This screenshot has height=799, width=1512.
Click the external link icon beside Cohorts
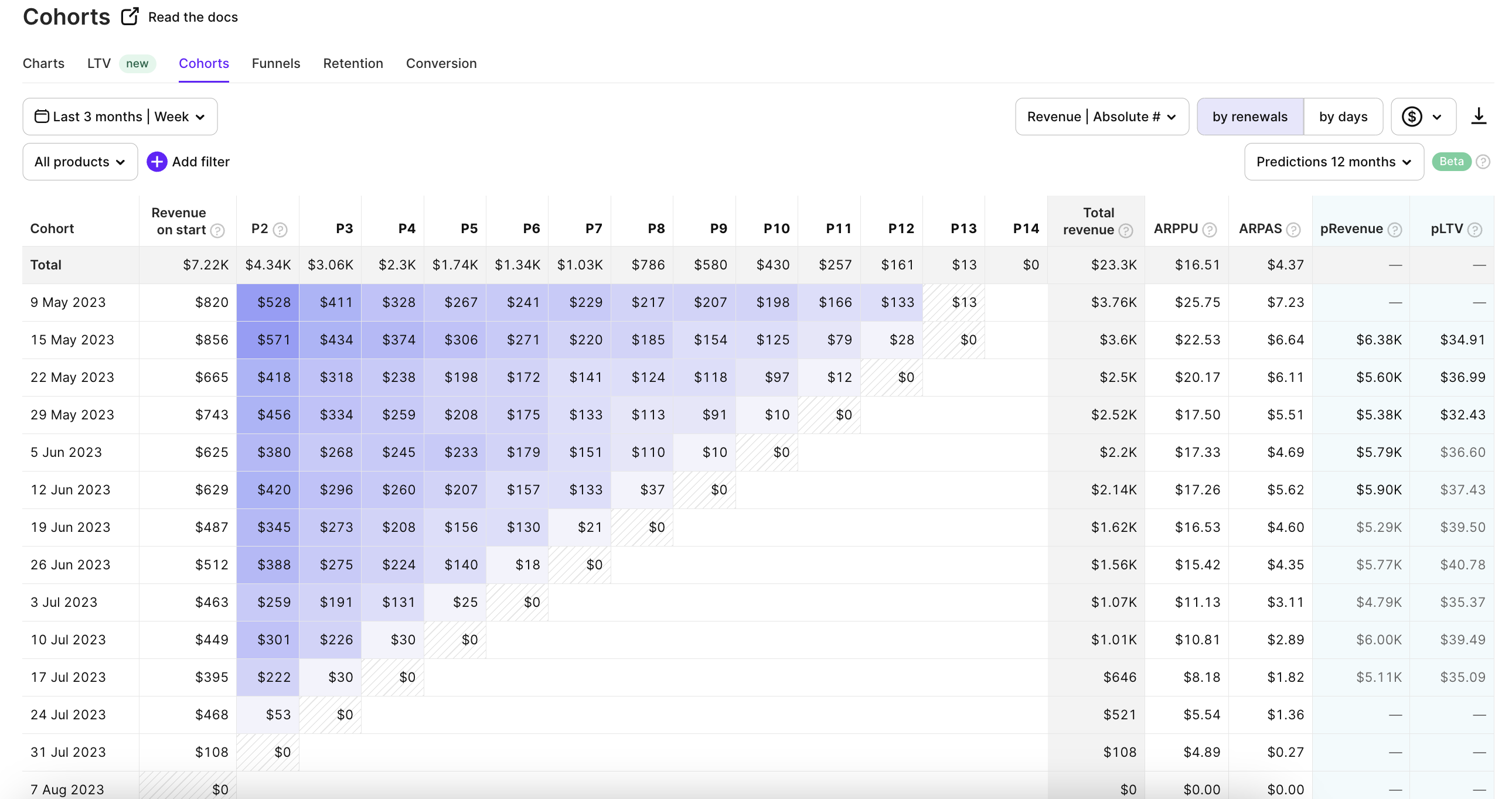[x=130, y=16]
